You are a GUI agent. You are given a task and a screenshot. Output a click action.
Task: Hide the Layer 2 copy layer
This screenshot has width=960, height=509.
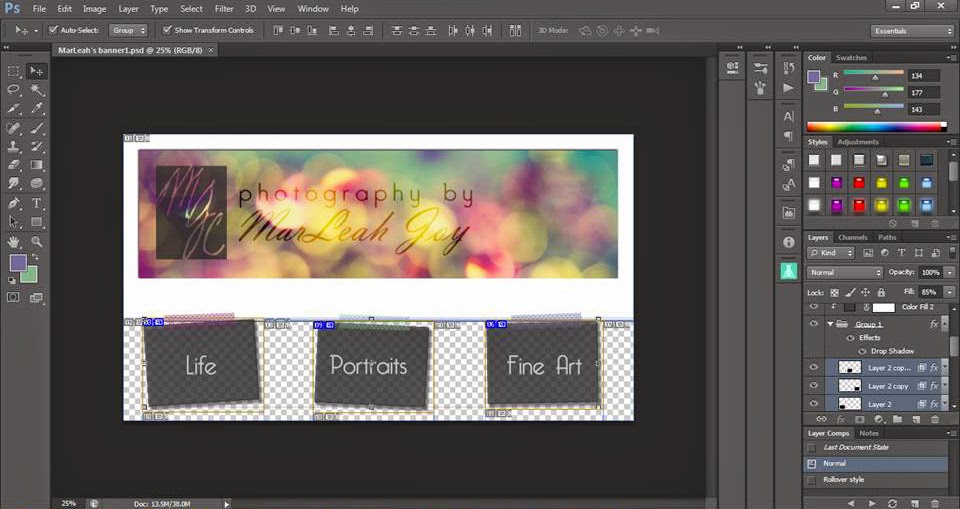coord(814,385)
